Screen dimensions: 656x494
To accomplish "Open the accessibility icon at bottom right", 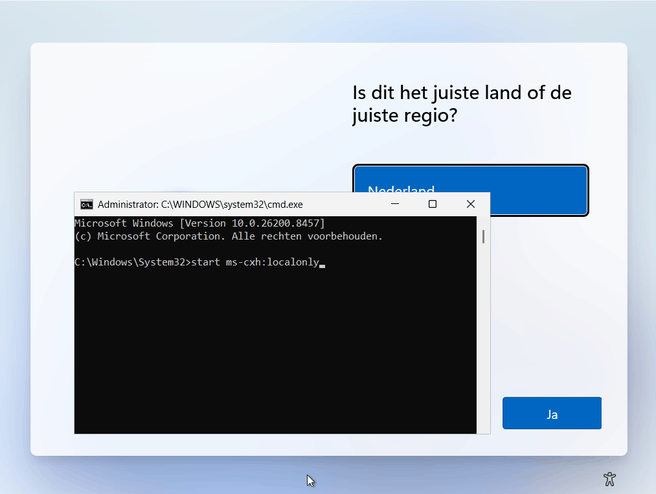I will [x=610, y=479].
